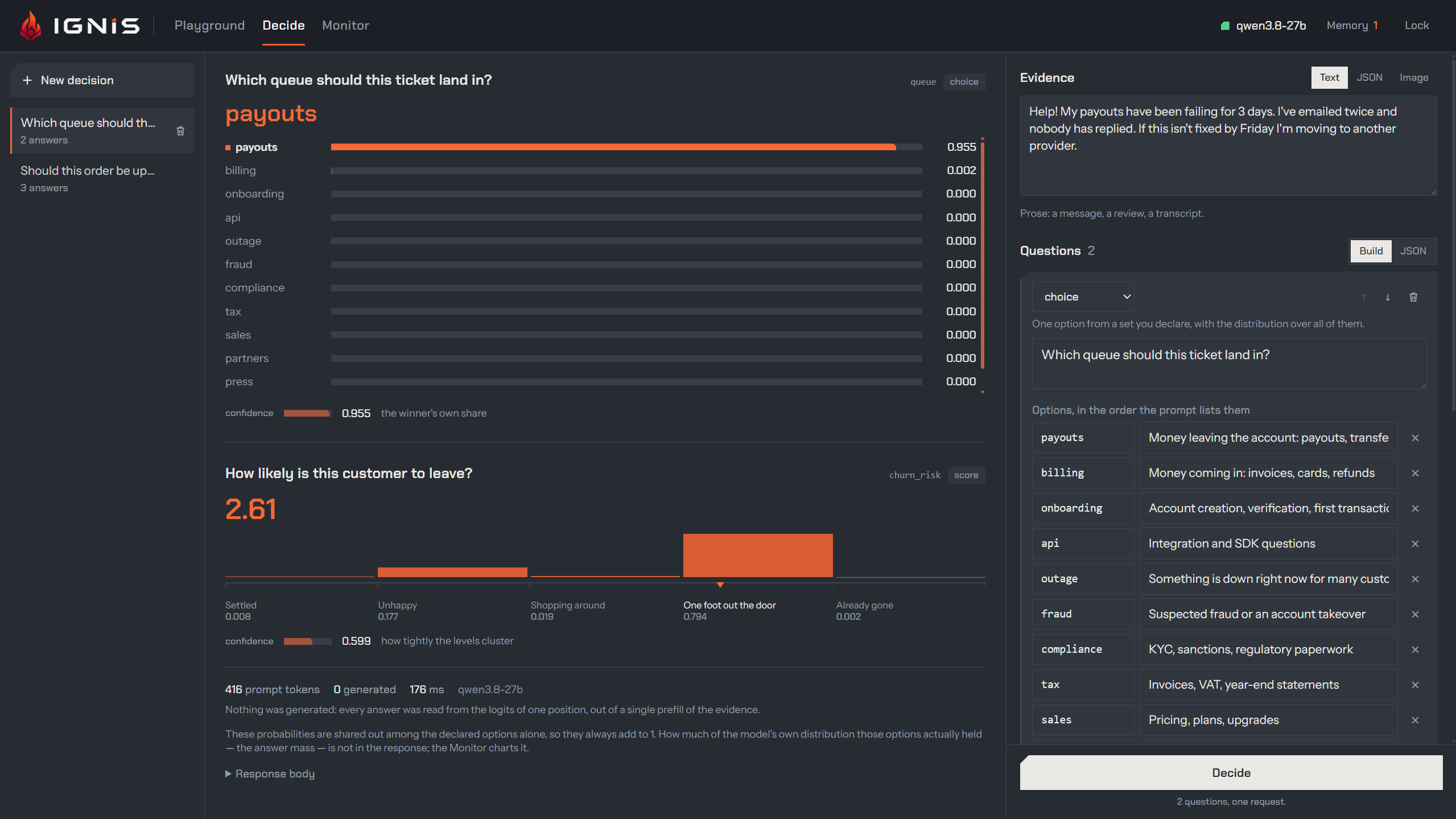
Task: Remove the payouts option
Action: tap(1415, 438)
